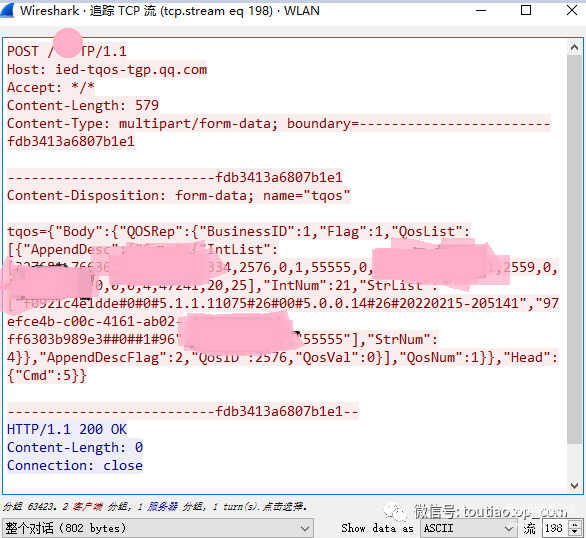The image size is (586, 538).
Task: Decrease the stream number with the down arrow
Action: (x=576, y=532)
